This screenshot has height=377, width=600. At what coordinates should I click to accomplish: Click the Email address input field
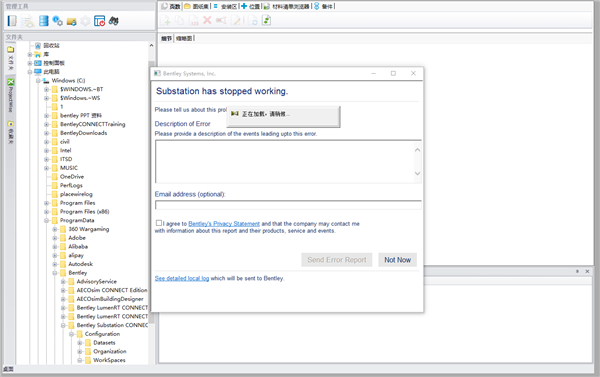pyautogui.click(x=288, y=205)
